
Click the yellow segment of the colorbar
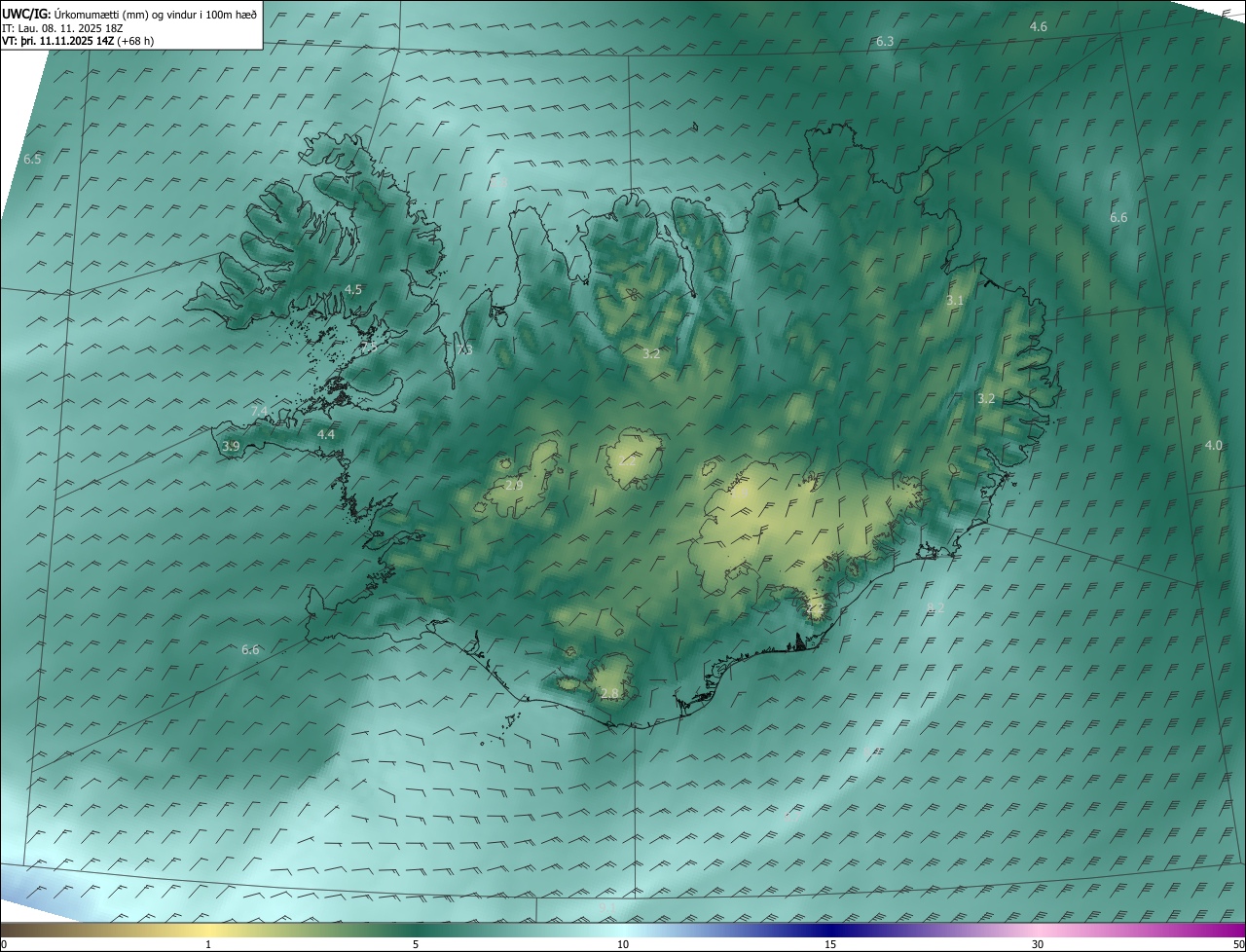point(208,930)
